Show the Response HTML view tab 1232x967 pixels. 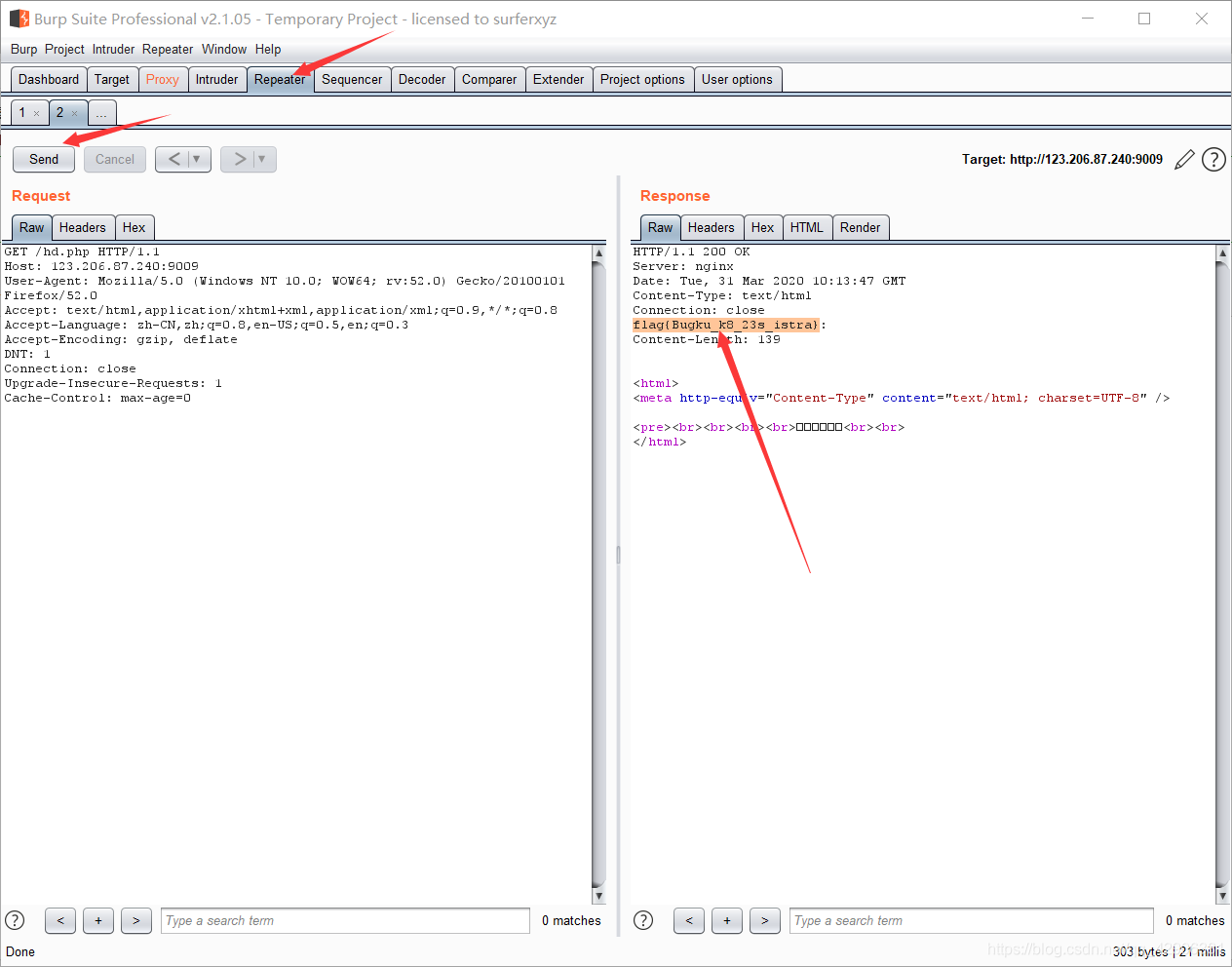click(807, 227)
